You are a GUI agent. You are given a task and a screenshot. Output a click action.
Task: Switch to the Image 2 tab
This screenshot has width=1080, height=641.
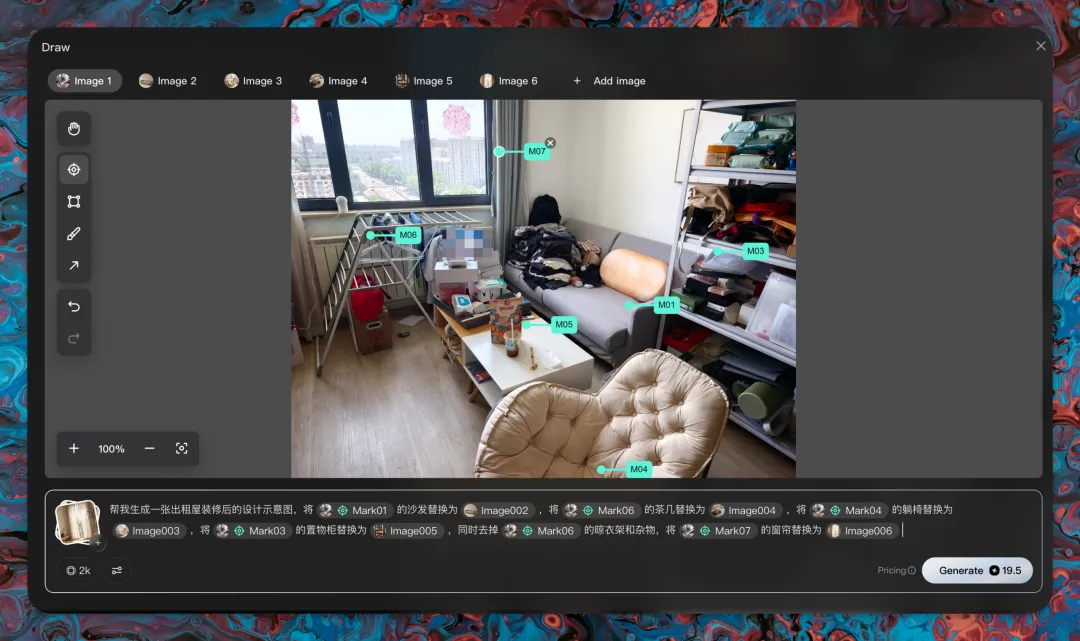pos(167,81)
